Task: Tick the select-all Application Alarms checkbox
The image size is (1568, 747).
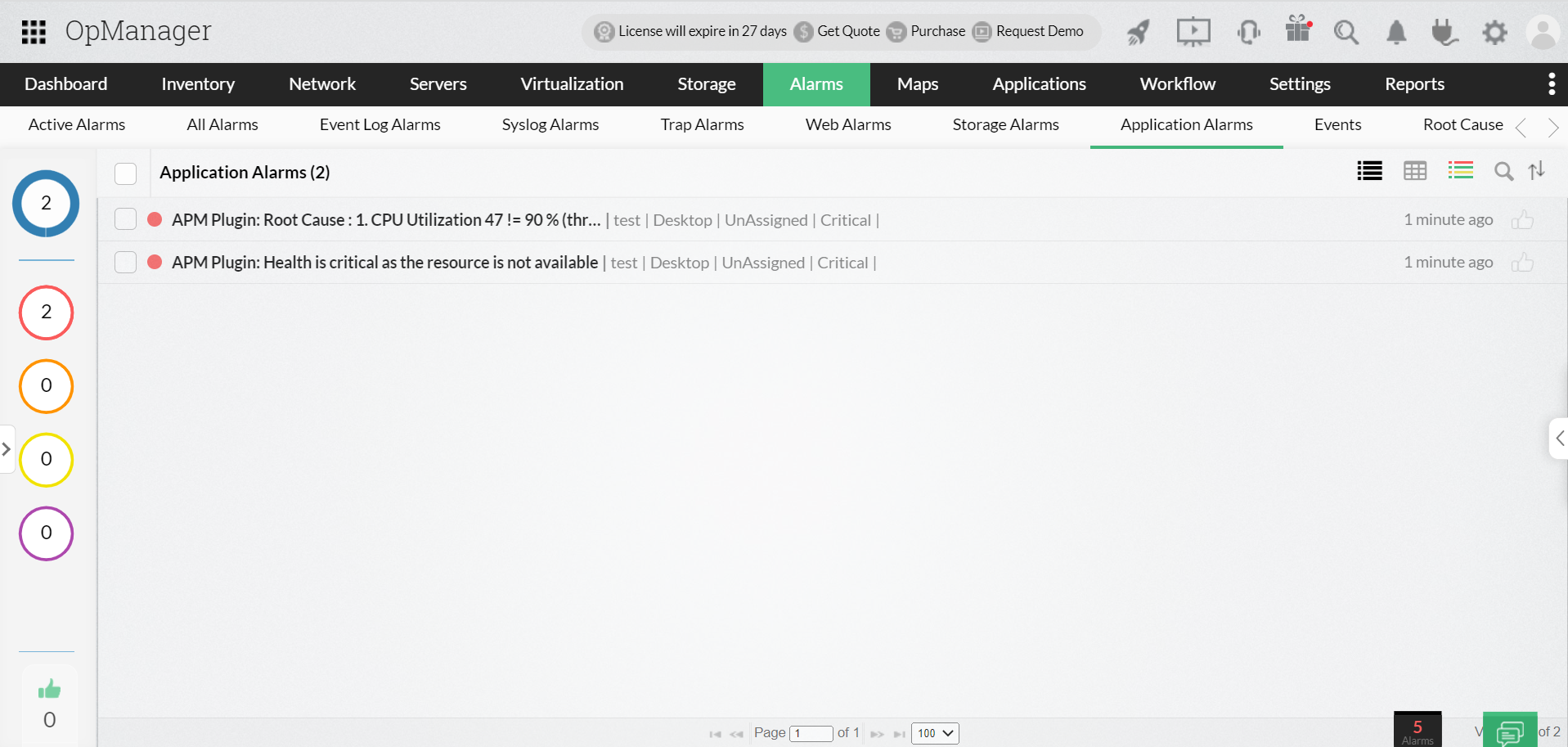Action: pyautogui.click(x=125, y=173)
